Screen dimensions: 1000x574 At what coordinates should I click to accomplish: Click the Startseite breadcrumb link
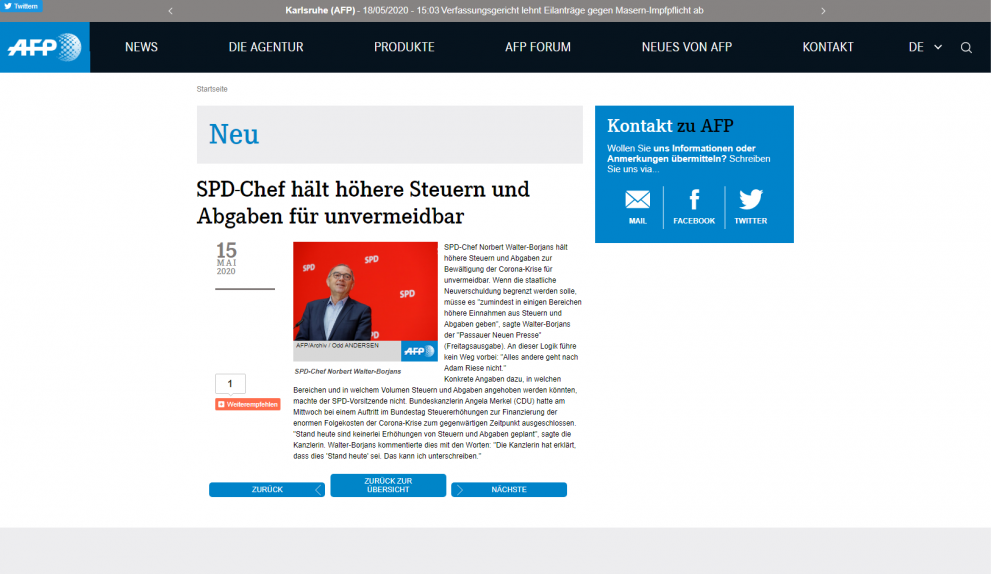point(212,89)
